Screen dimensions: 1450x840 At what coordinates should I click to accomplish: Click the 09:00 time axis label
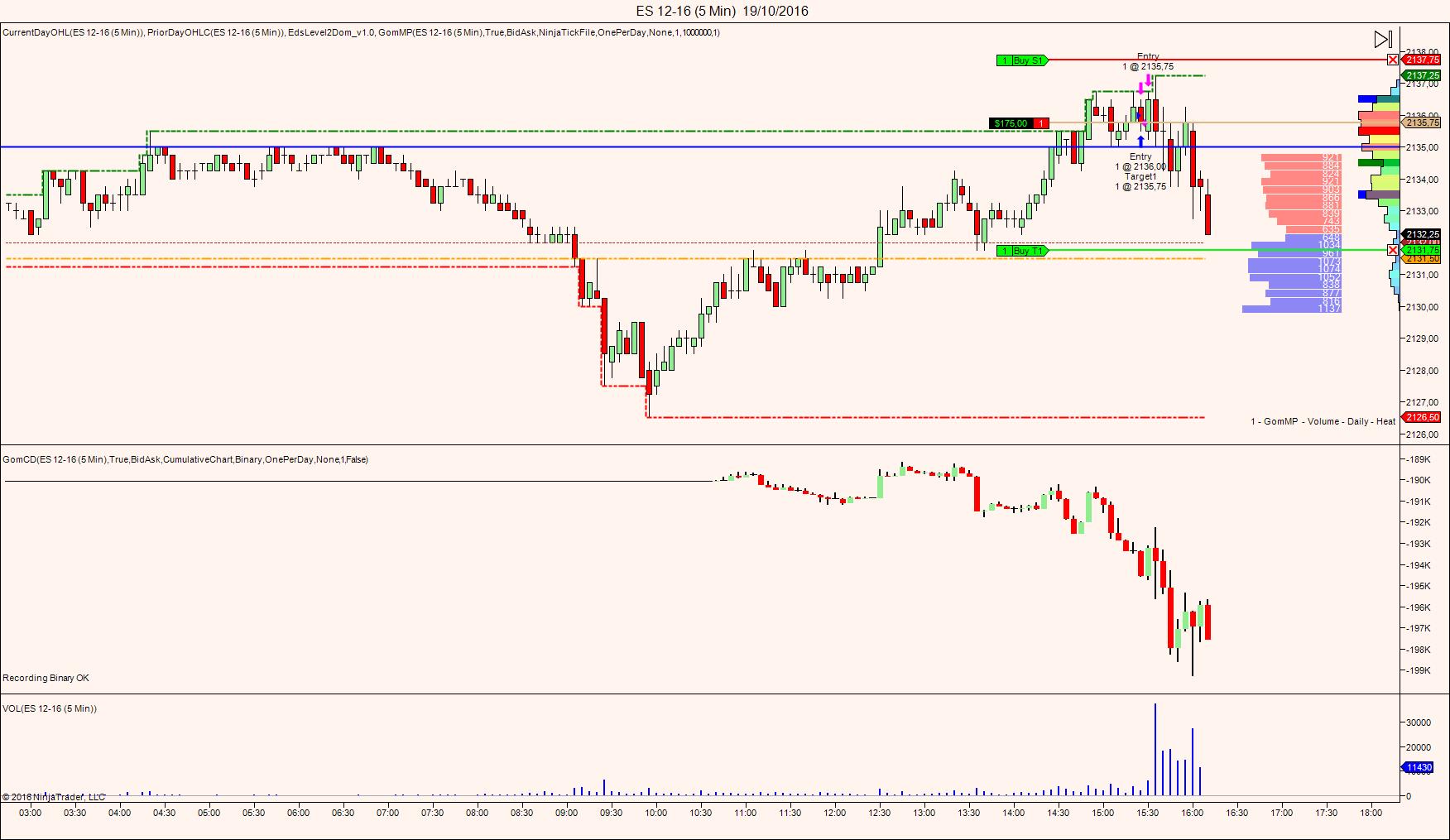567,813
